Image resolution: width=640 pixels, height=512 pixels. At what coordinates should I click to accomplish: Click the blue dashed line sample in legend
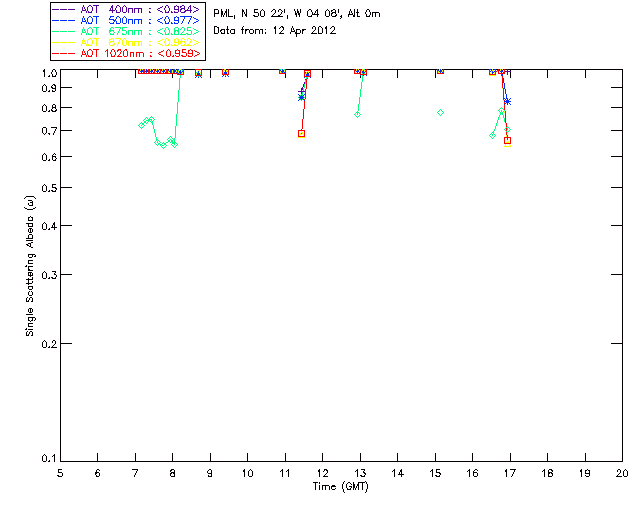pos(64,20)
